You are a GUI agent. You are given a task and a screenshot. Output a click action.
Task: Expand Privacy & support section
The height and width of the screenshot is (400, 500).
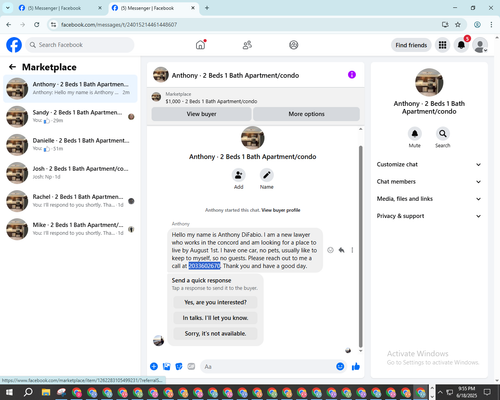click(429, 216)
